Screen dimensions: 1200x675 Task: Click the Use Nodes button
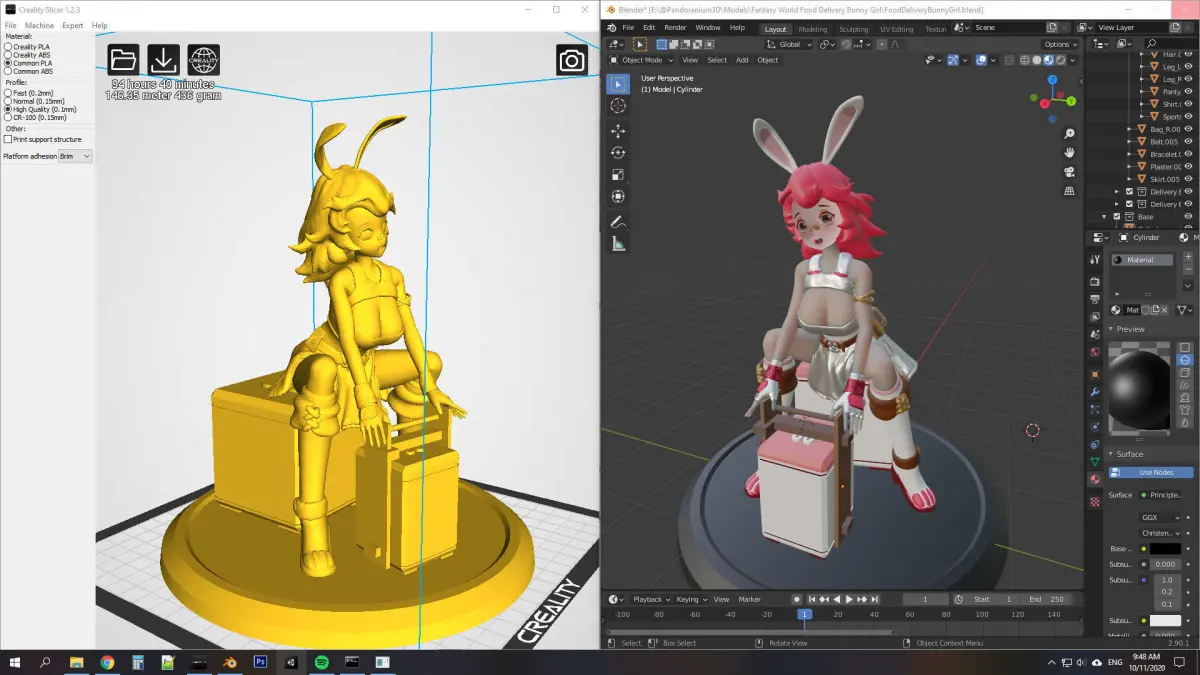[1151, 472]
